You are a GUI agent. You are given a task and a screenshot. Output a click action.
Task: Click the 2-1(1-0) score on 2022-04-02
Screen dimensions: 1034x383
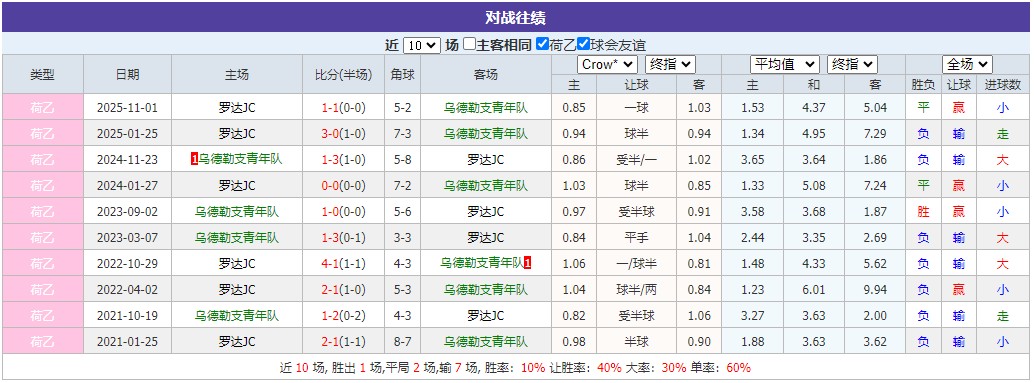(x=343, y=289)
